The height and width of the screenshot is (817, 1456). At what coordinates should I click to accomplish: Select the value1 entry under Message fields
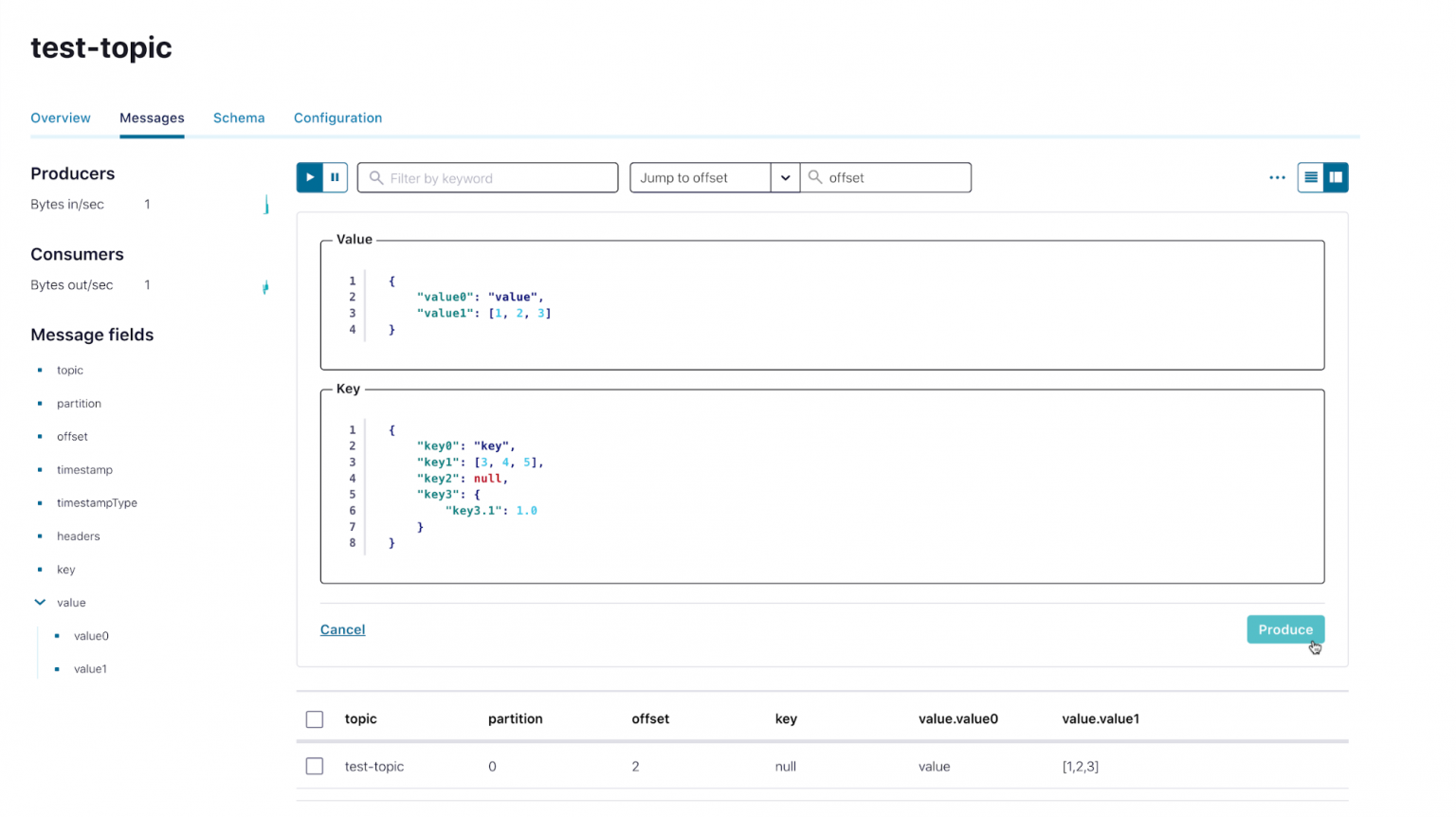91,668
